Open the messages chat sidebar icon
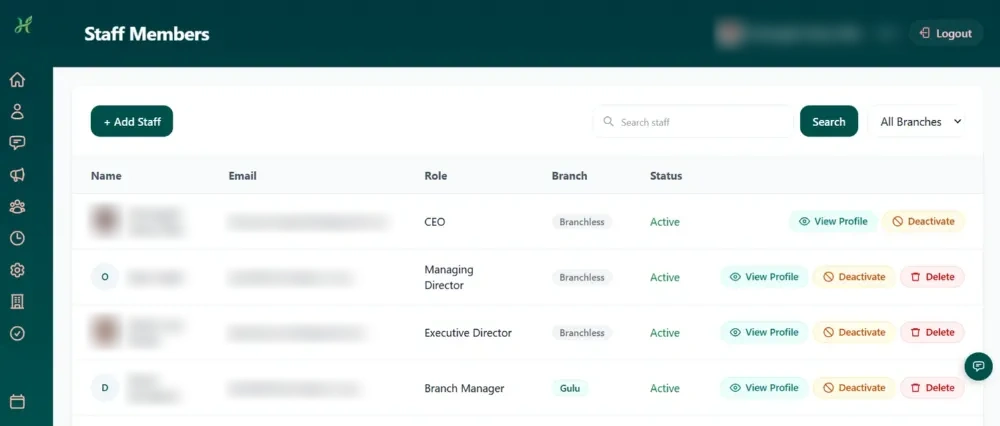The image size is (1000, 426). pos(17,143)
